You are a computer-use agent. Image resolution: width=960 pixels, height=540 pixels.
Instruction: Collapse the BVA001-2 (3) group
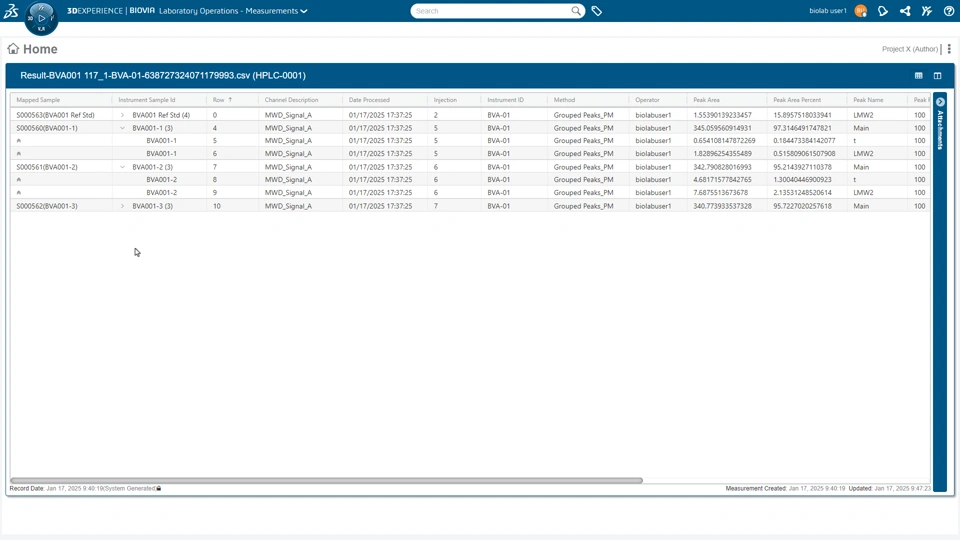pos(122,167)
